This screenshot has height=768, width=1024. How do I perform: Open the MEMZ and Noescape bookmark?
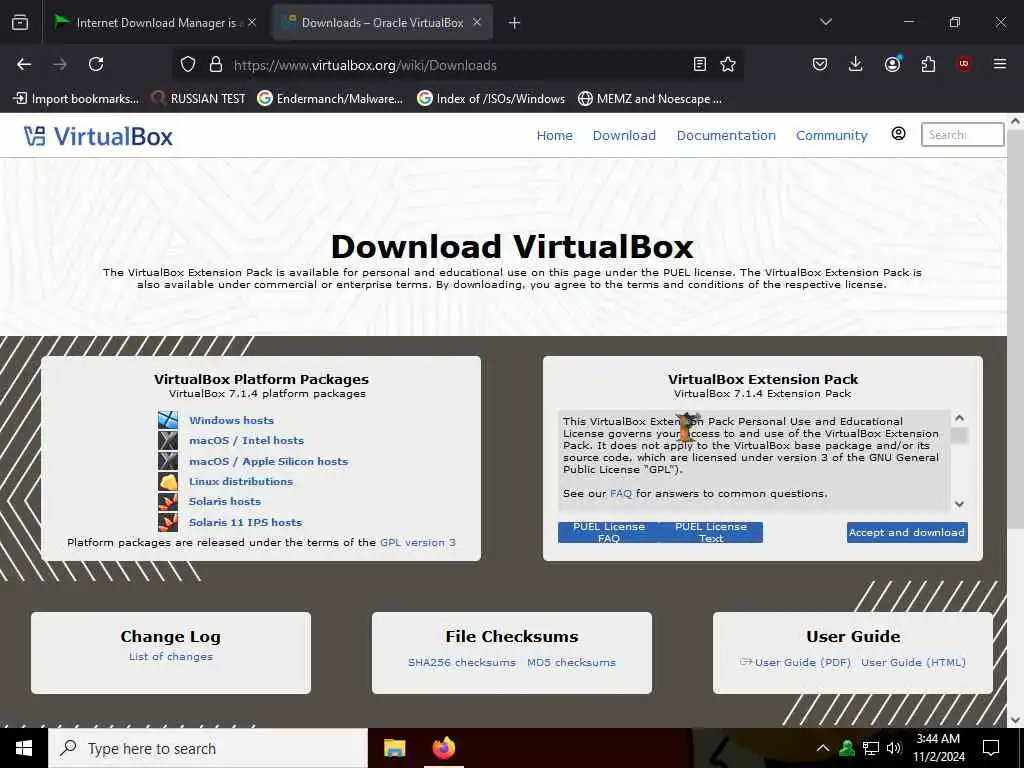point(650,99)
